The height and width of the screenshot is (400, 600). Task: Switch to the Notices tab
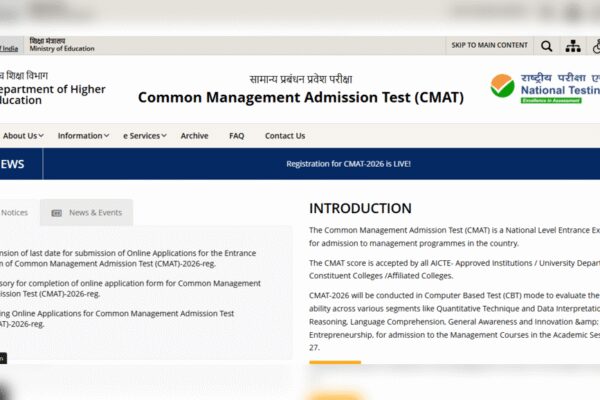15,212
